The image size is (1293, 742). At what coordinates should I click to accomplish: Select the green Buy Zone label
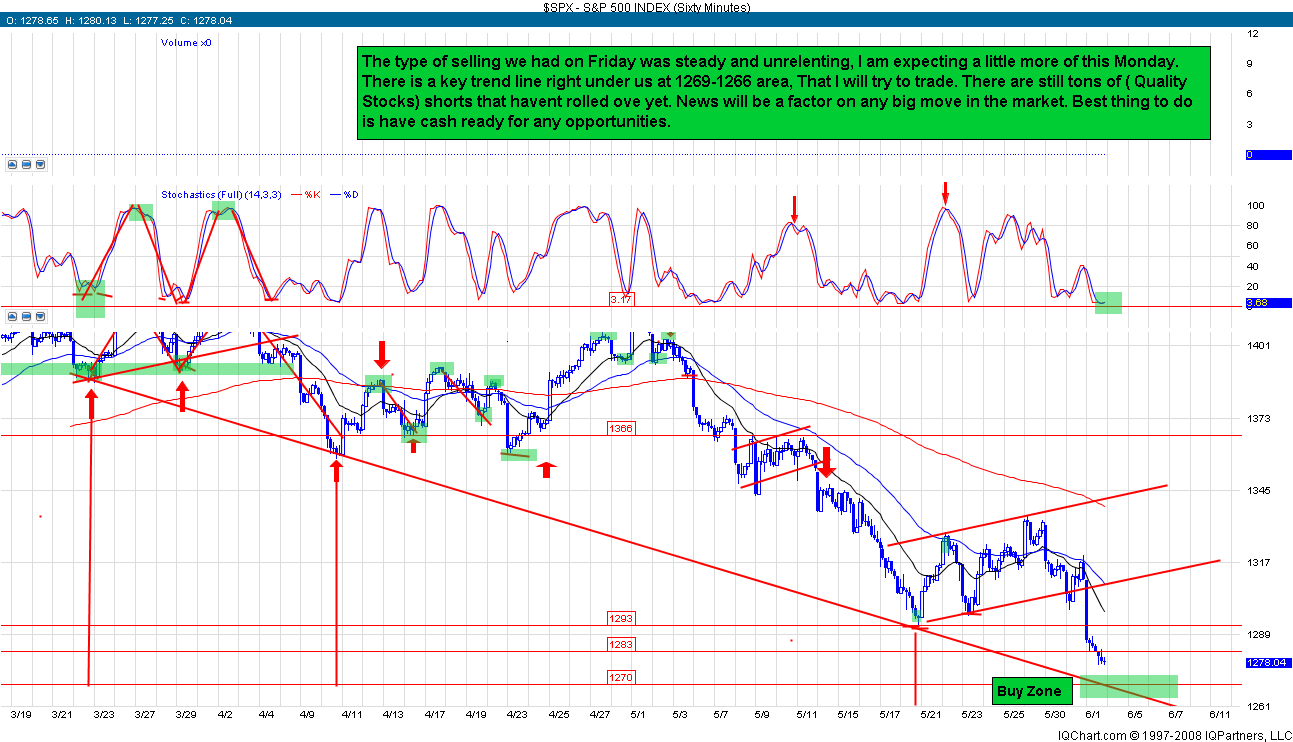pyautogui.click(x=1029, y=691)
